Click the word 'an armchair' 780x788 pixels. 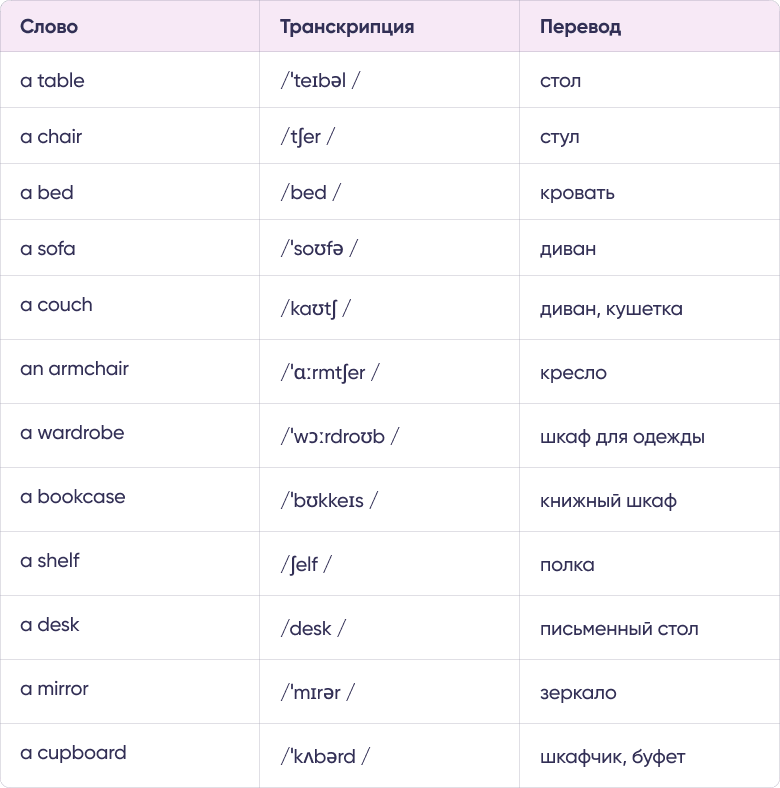pyautogui.click(x=74, y=369)
